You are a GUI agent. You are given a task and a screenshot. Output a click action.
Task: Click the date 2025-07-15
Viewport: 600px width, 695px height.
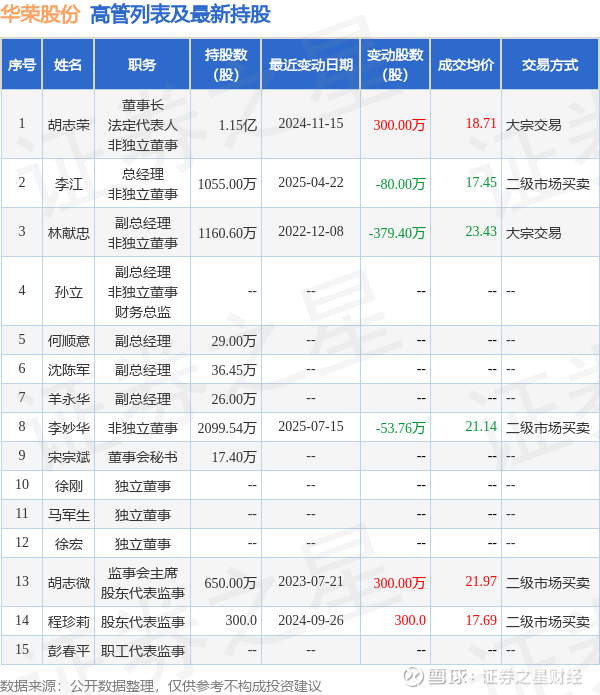pos(311,426)
